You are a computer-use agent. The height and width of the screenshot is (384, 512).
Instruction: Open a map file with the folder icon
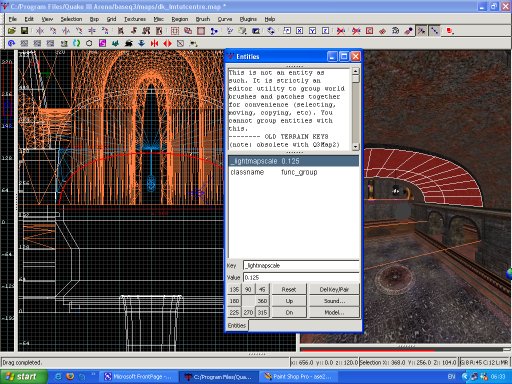[12, 31]
